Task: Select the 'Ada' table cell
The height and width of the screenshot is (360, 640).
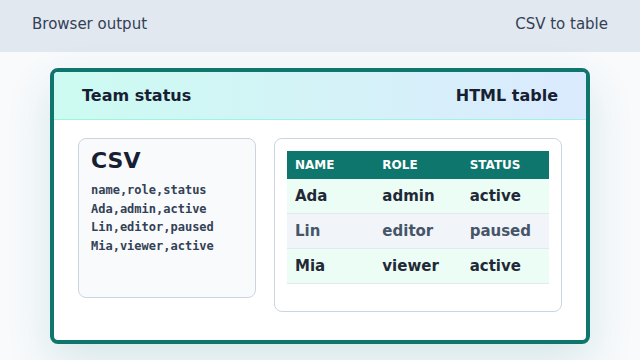Action: [x=331, y=196]
